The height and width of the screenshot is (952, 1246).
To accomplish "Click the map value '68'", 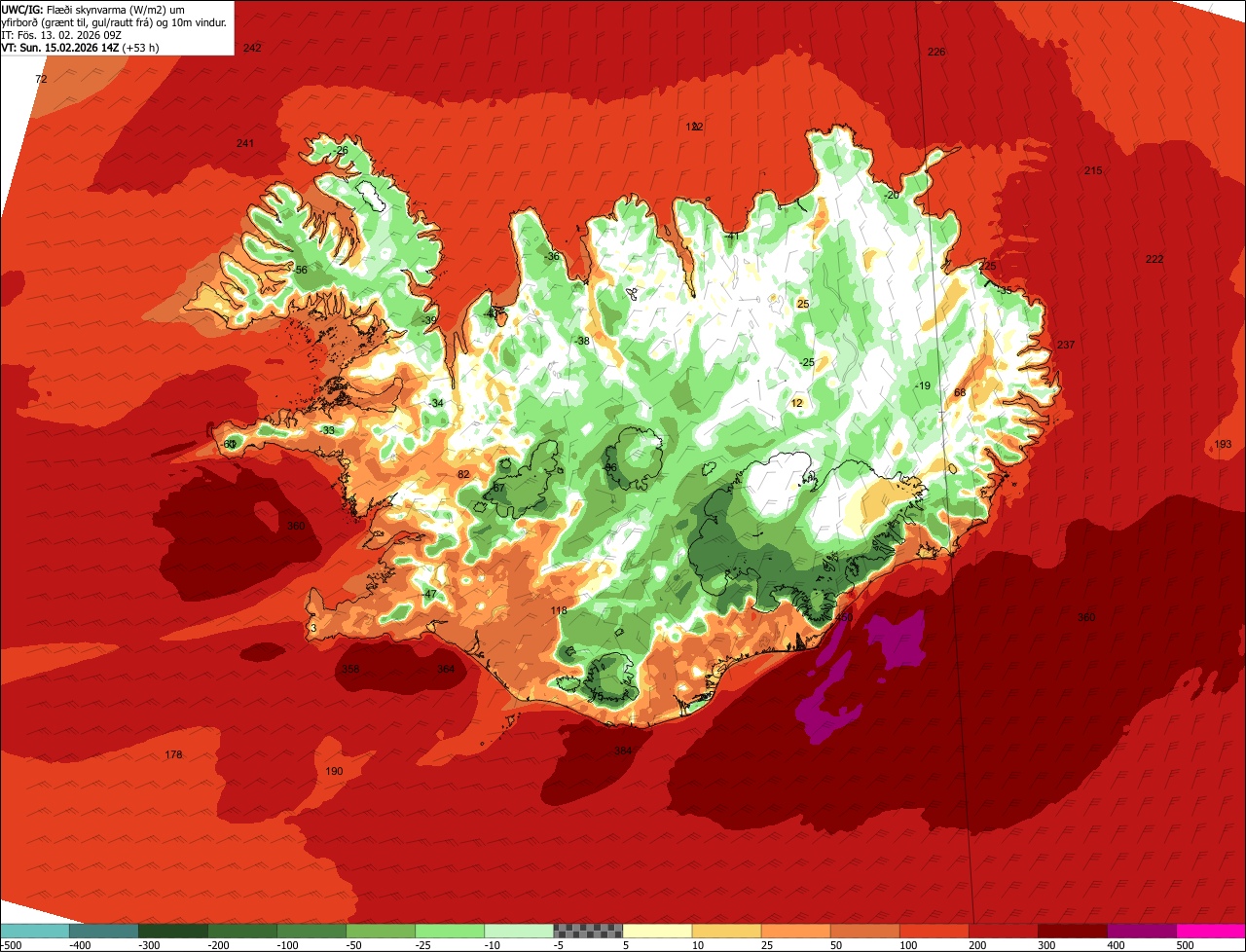I will pos(959,392).
